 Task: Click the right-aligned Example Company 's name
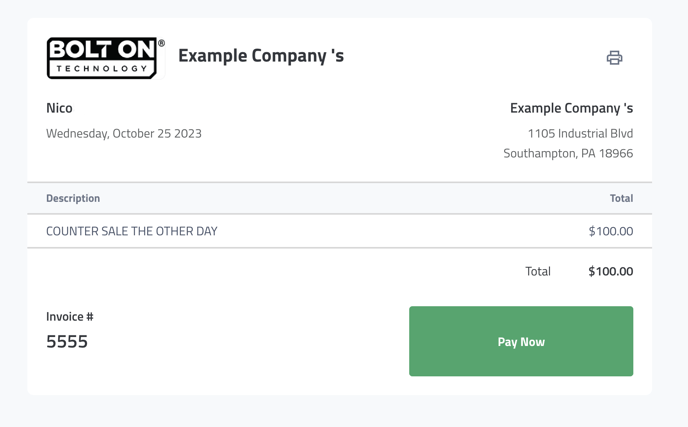click(x=571, y=108)
